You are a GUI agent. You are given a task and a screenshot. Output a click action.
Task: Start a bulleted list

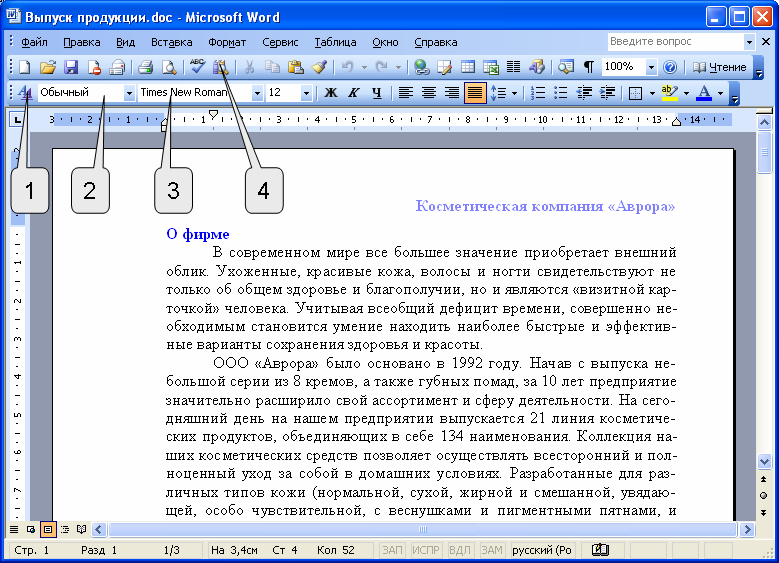click(560, 92)
